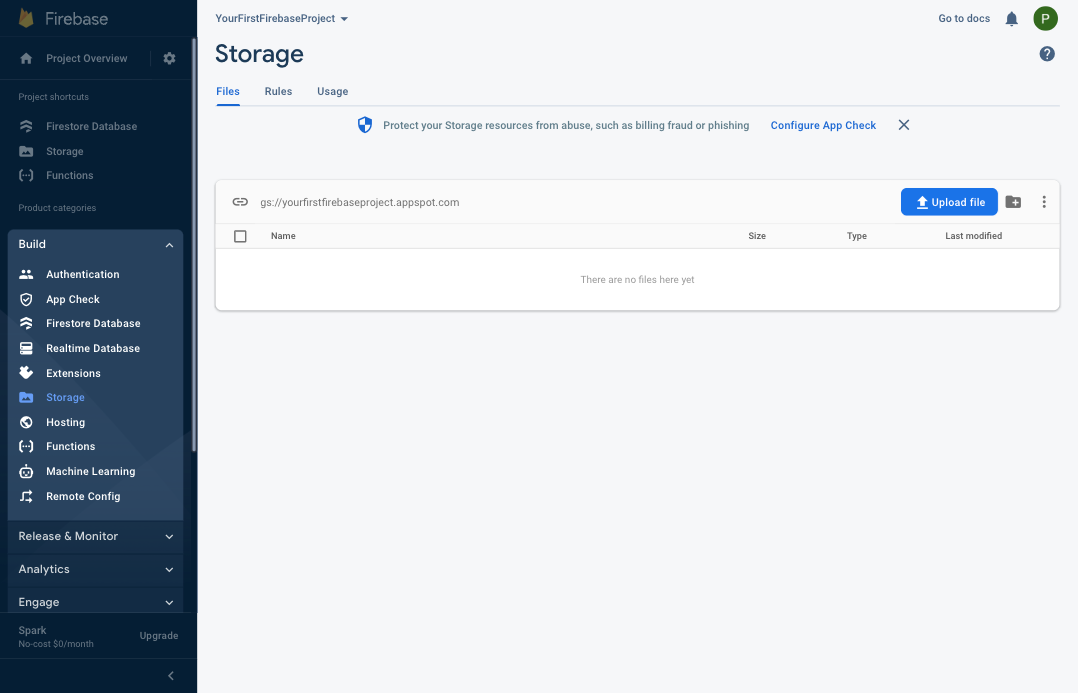Click the Project Overview home icon

26,58
